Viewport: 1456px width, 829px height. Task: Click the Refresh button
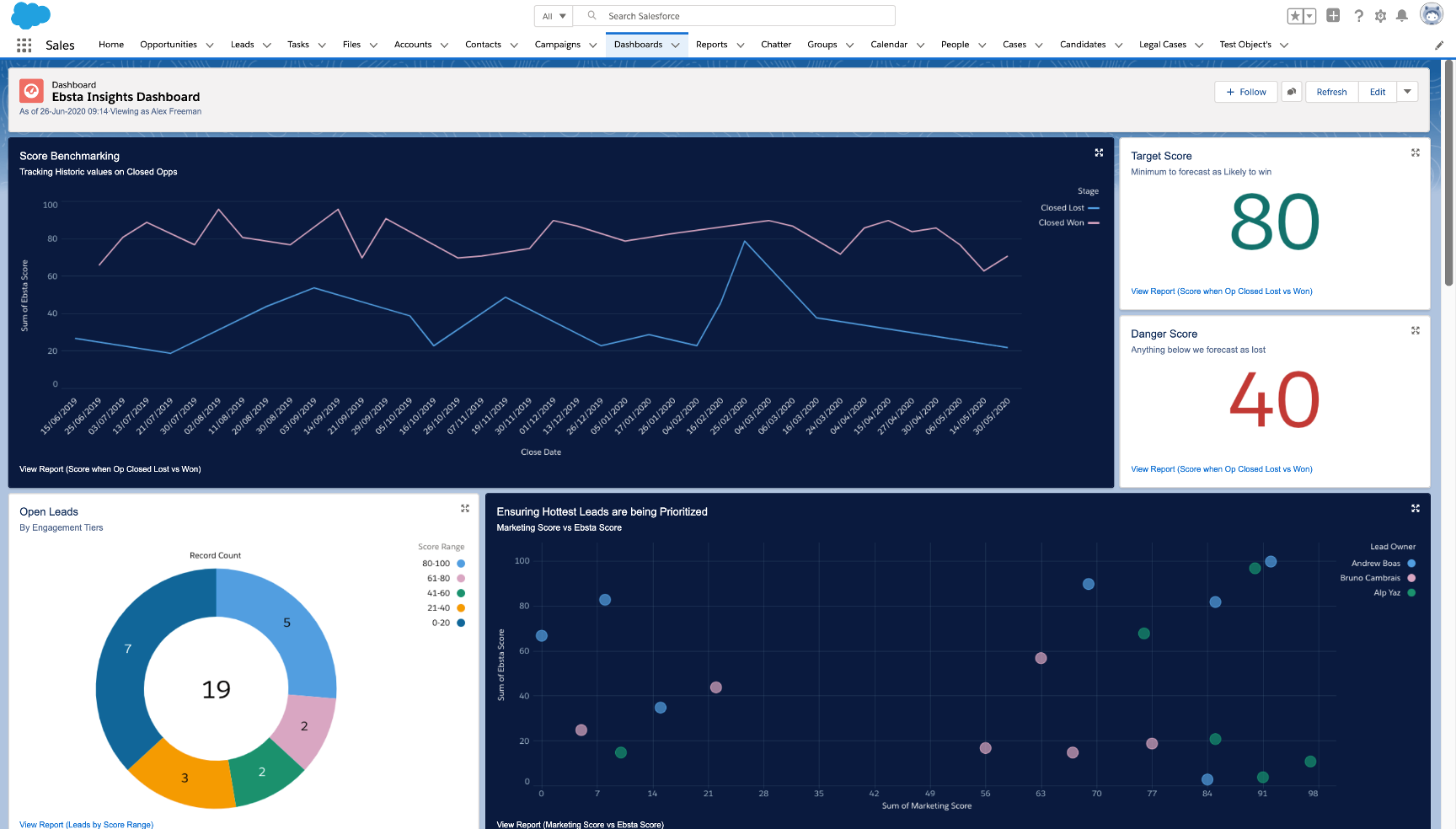click(1331, 92)
